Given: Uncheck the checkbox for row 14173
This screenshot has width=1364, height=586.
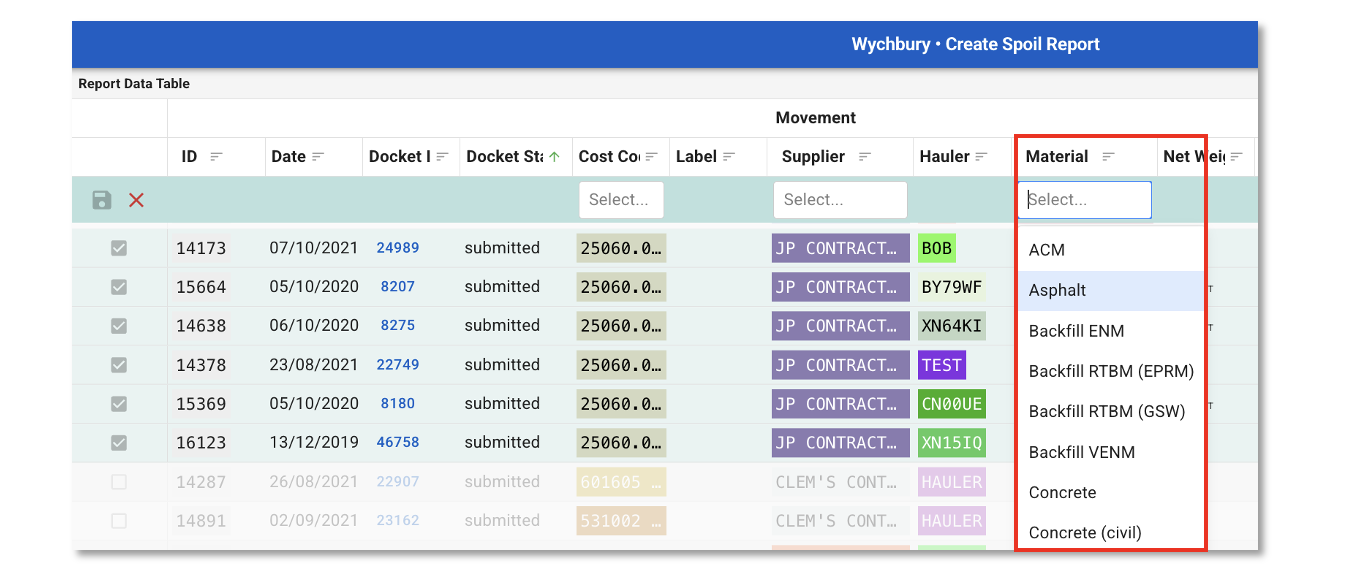Looking at the screenshot, I should pyautogui.click(x=119, y=248).
